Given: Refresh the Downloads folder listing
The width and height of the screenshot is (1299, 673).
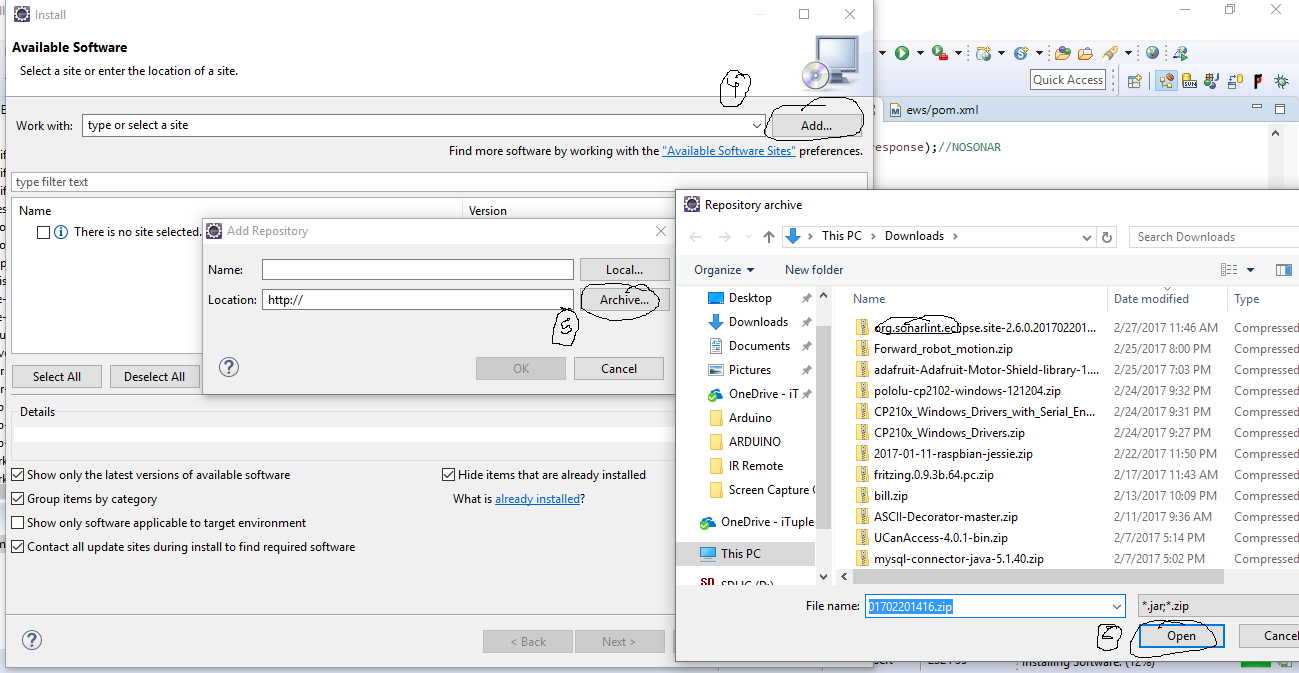Looking at the screenshot, I should (x=1107, y=237).
